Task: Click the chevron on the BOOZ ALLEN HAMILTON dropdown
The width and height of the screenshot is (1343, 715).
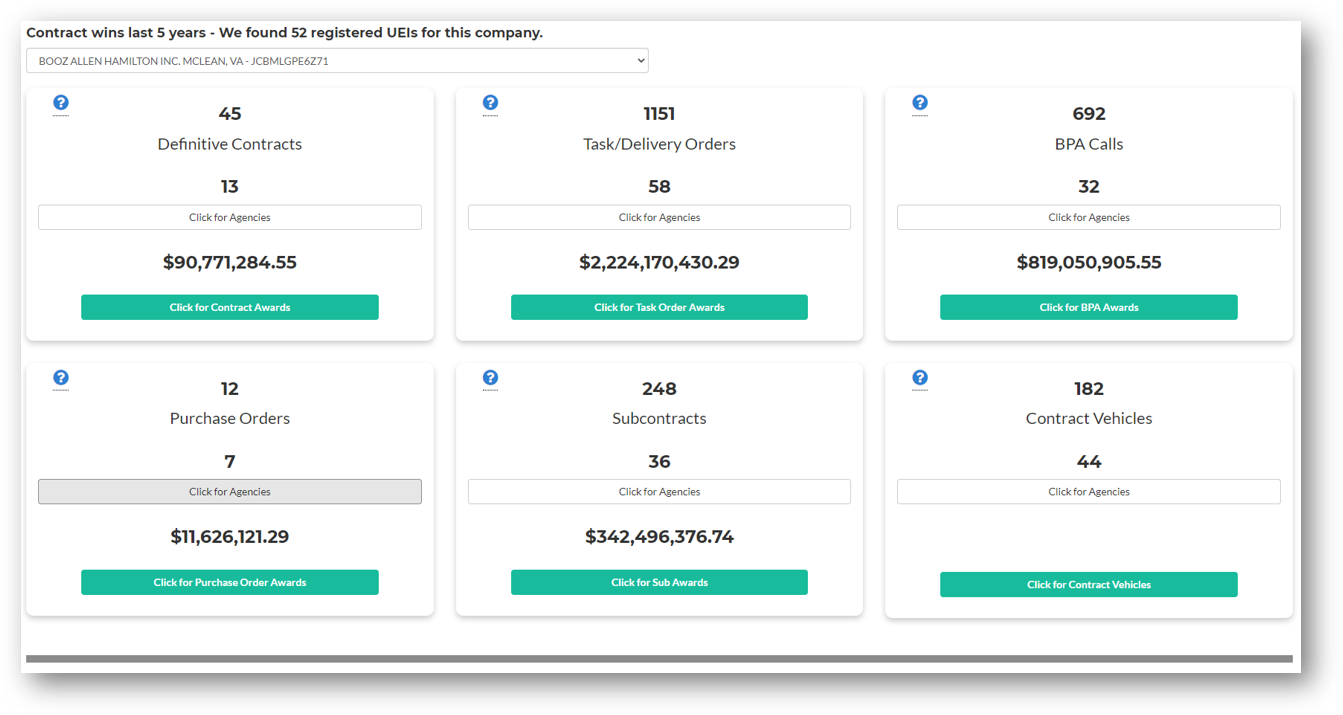Action: pos(639,60)
